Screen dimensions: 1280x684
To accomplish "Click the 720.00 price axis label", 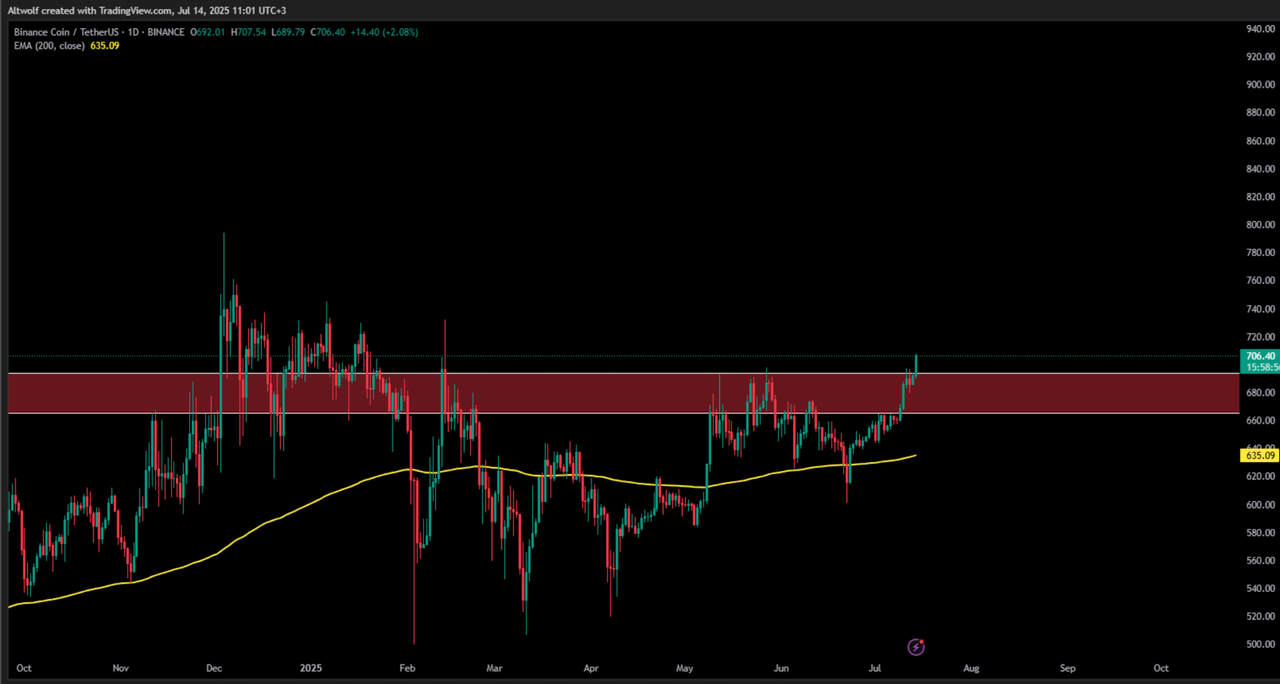I will (1260, 337).
